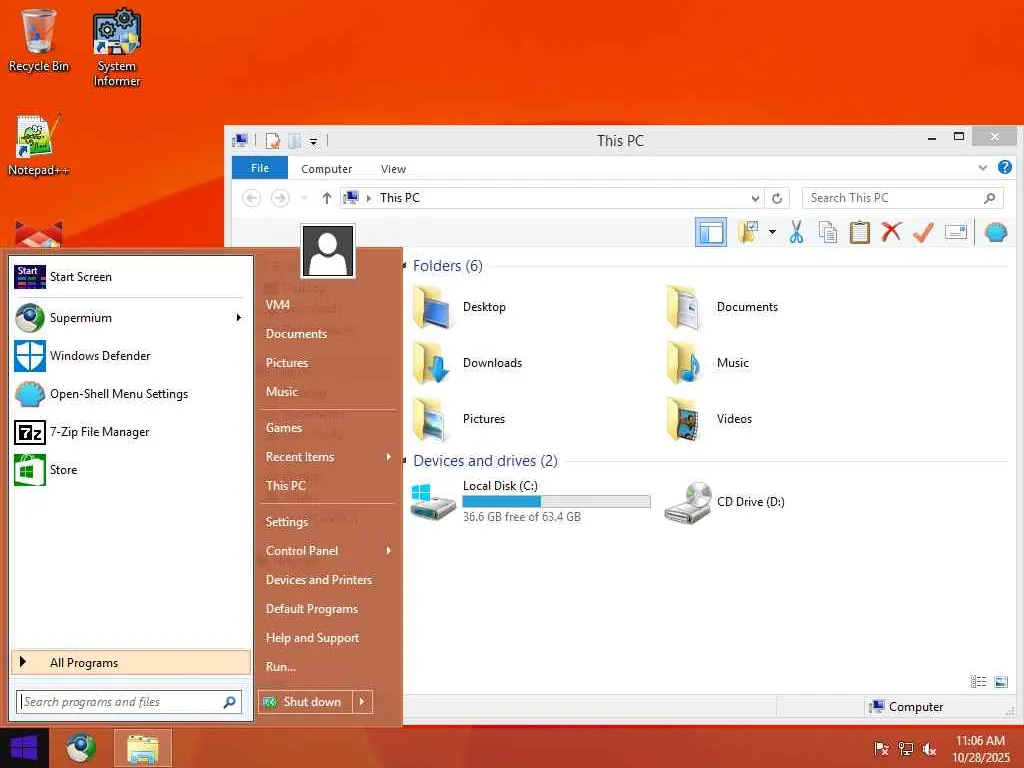Click Shut down button
Screen dimensions: 1024x768
click(x=305, y=702)
